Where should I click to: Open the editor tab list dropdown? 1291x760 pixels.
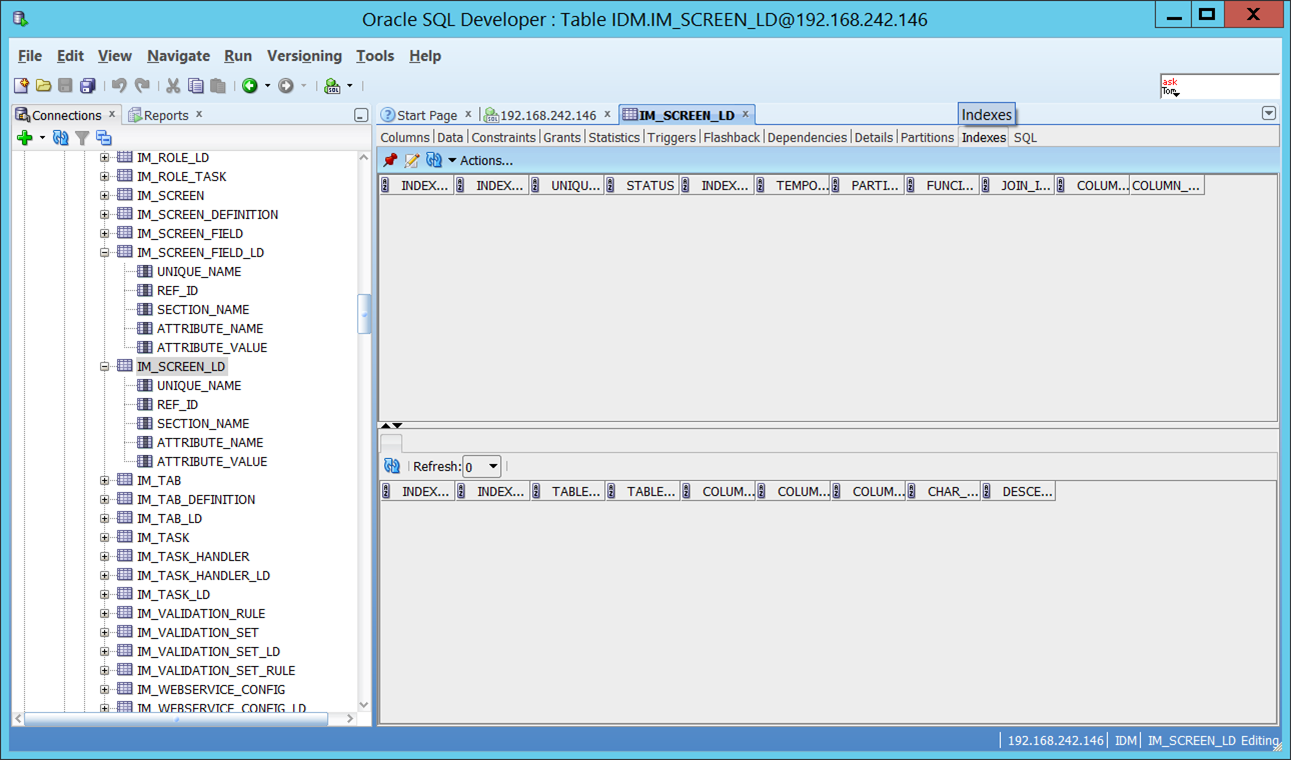[x=1268, y=114]
